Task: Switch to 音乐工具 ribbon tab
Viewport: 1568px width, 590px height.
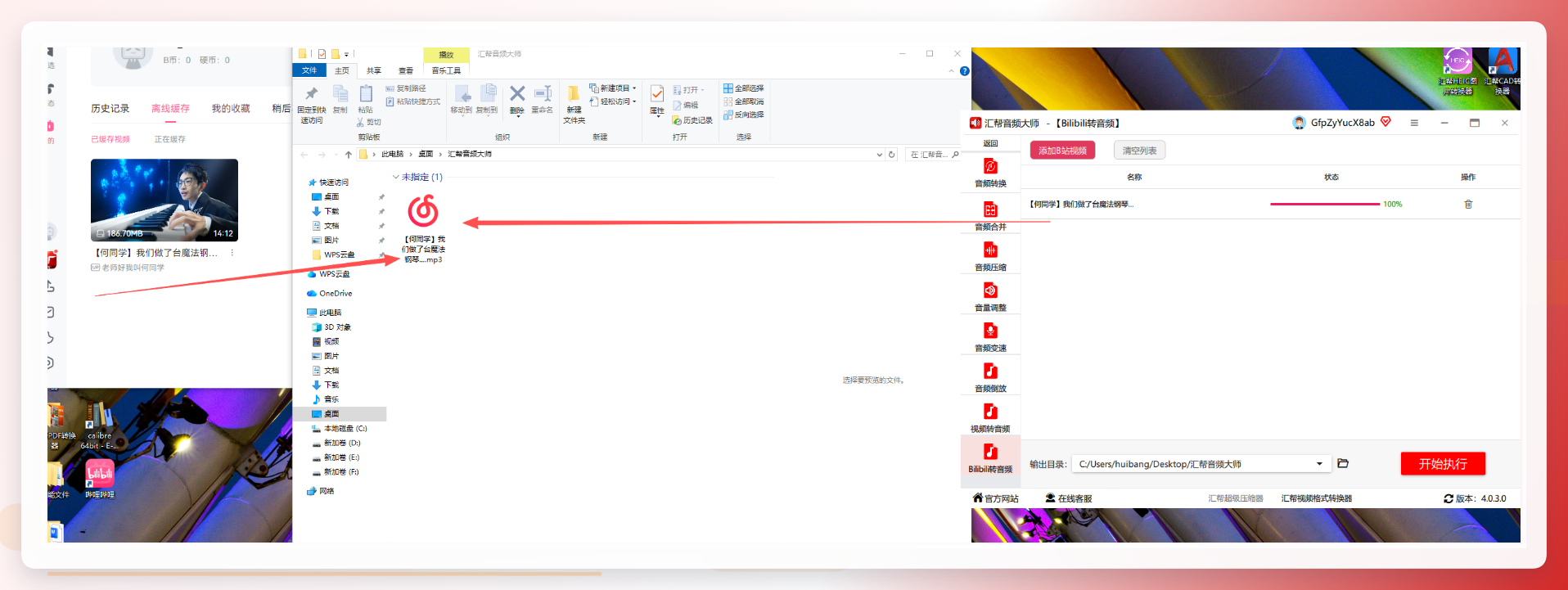Action: pos(446,70)
